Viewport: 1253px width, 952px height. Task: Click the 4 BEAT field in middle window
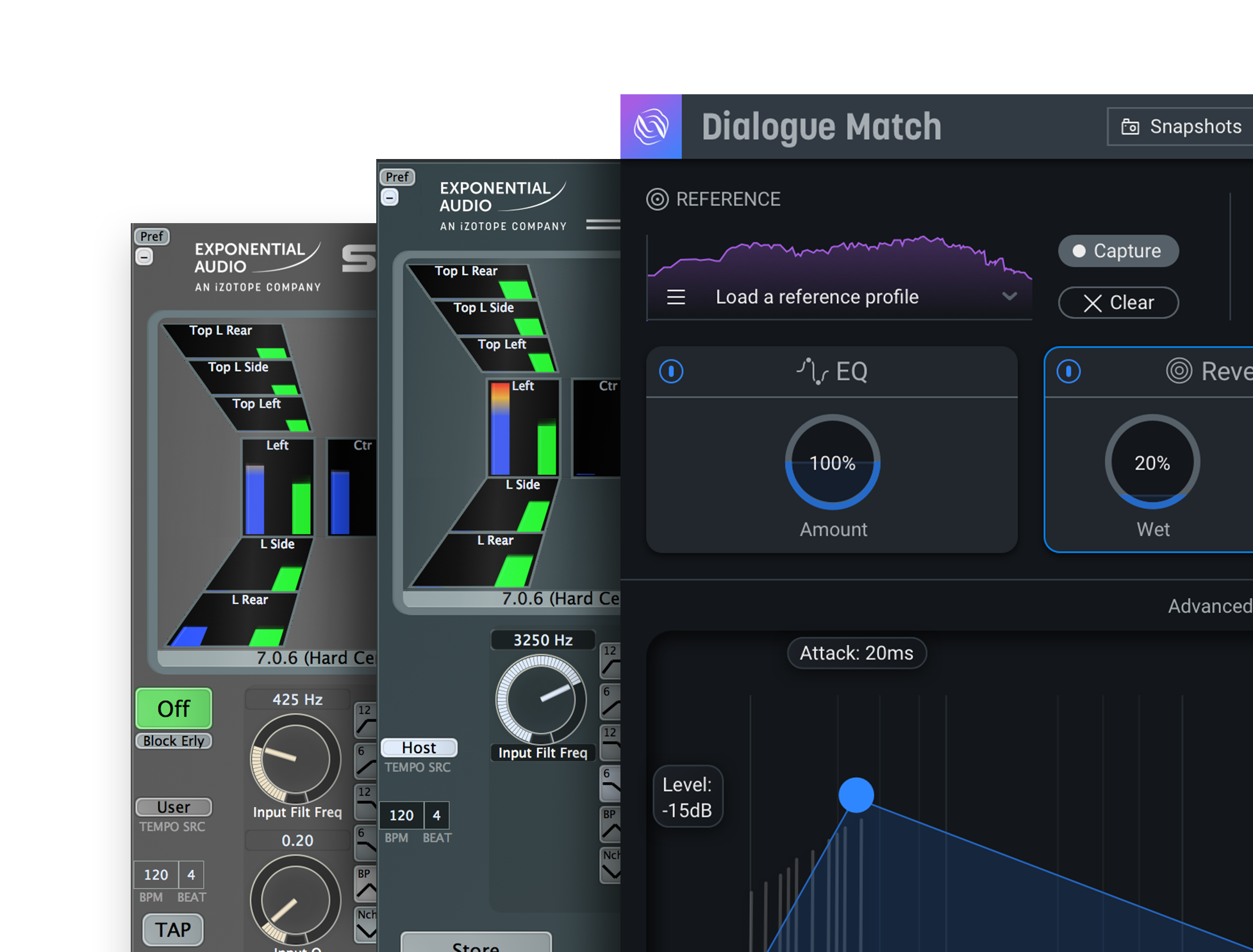coord(436,815)
